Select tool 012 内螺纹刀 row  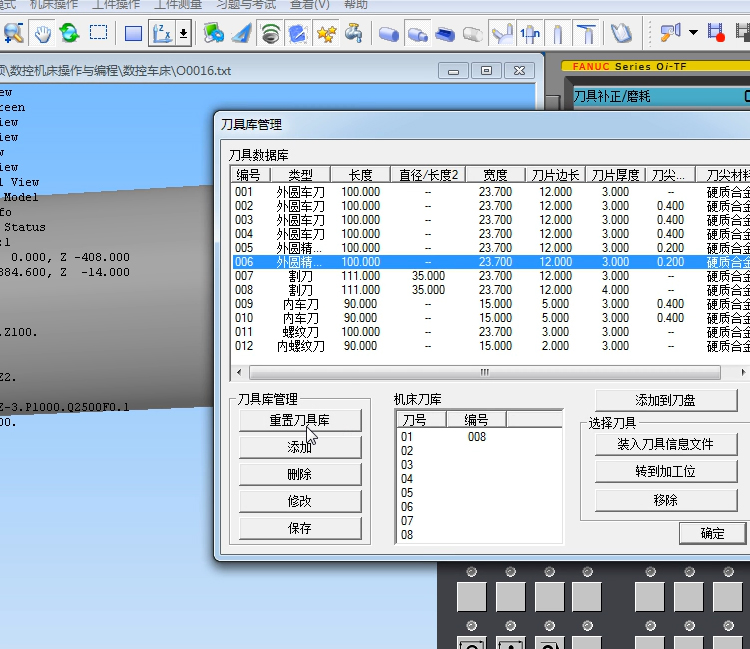point(490,346)
